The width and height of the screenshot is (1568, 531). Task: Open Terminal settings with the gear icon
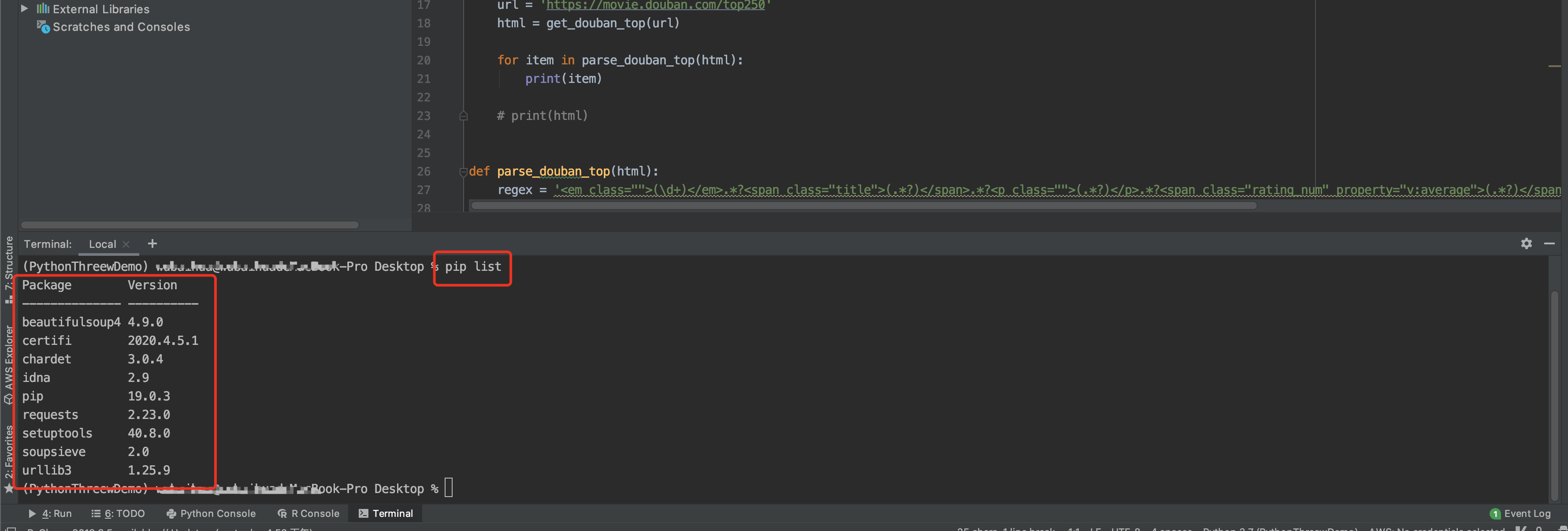[x=1527, y=243]
